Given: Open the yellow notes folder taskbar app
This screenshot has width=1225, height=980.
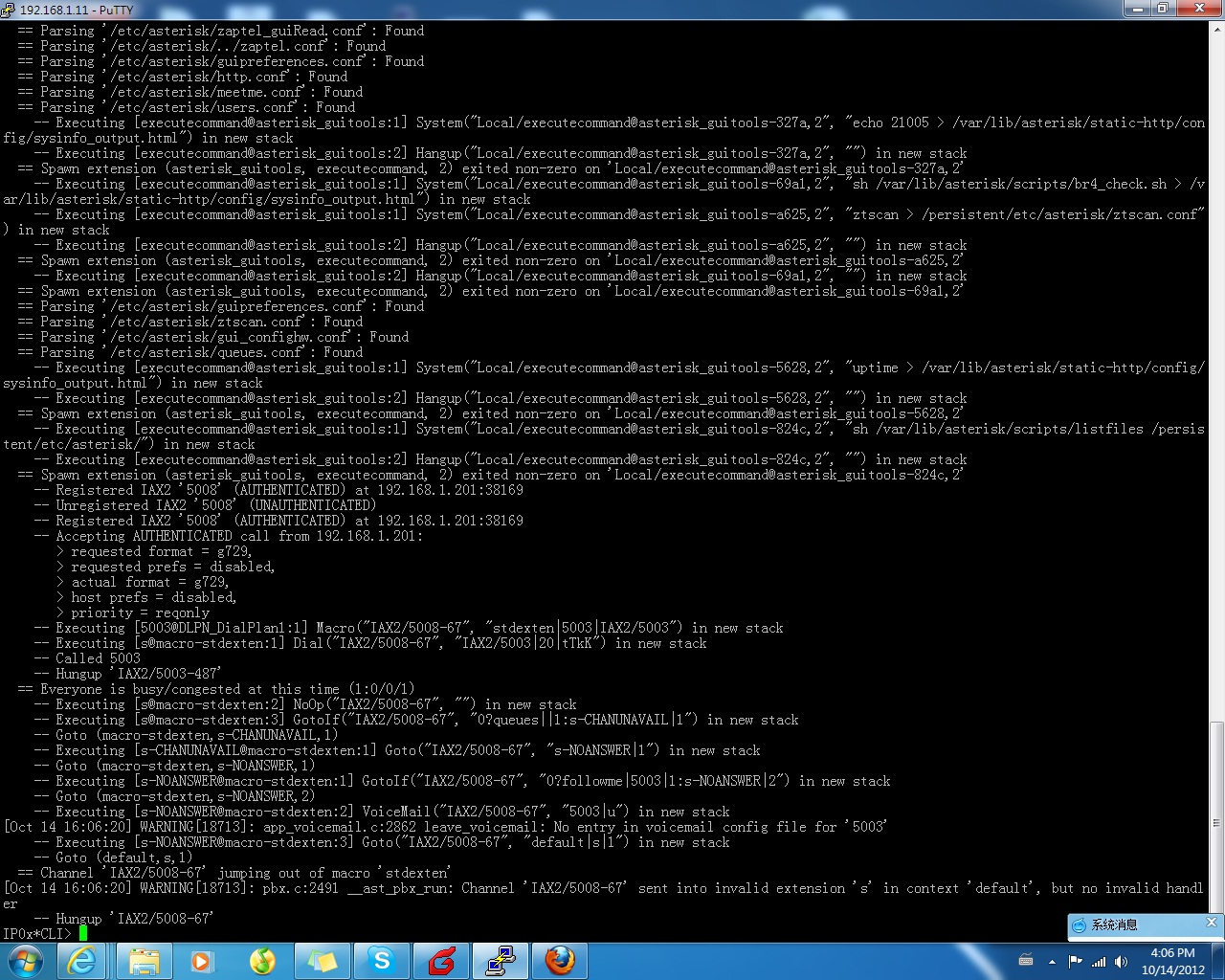Looking at the screenshot, I should (x=321, y=961).
